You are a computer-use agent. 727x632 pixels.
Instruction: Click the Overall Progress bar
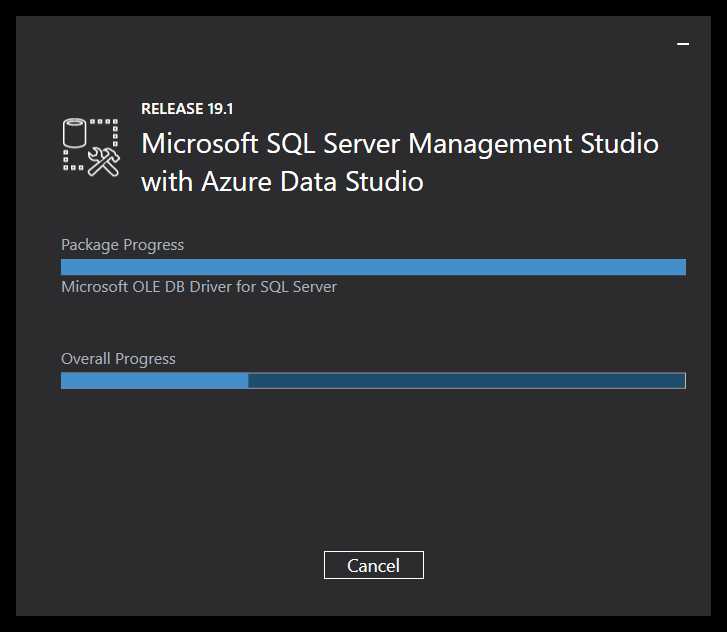click(373, 381)
